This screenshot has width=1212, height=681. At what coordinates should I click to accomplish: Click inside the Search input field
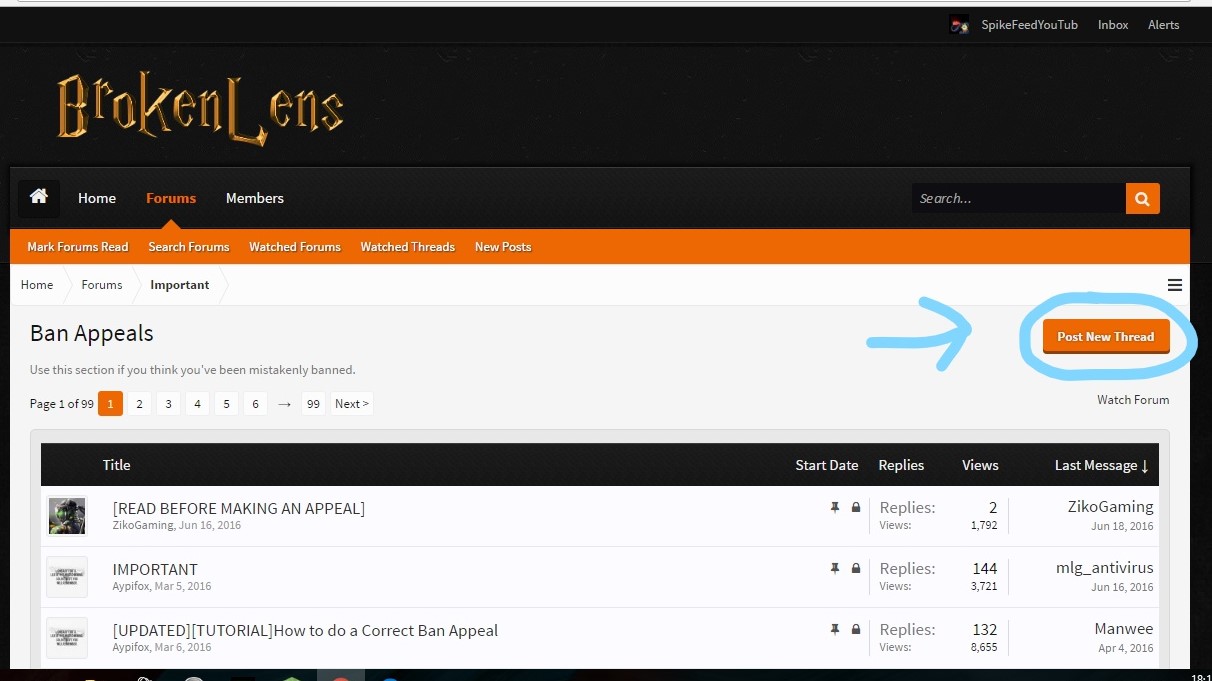pos(1018,198)
